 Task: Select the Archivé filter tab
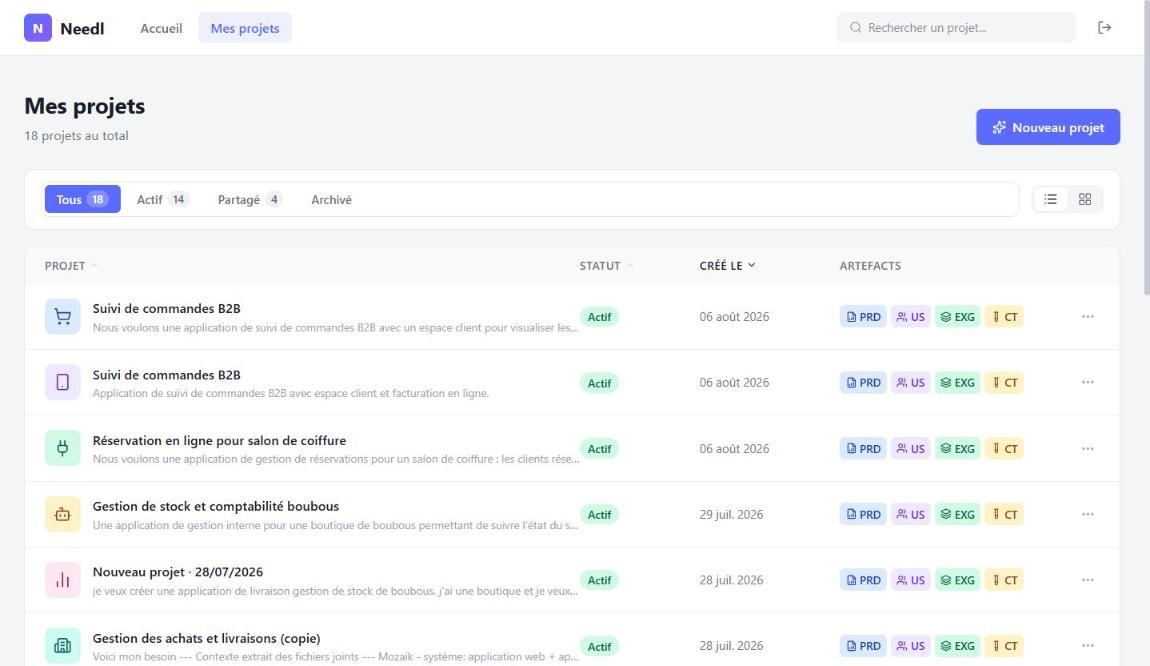coord(332,200)
